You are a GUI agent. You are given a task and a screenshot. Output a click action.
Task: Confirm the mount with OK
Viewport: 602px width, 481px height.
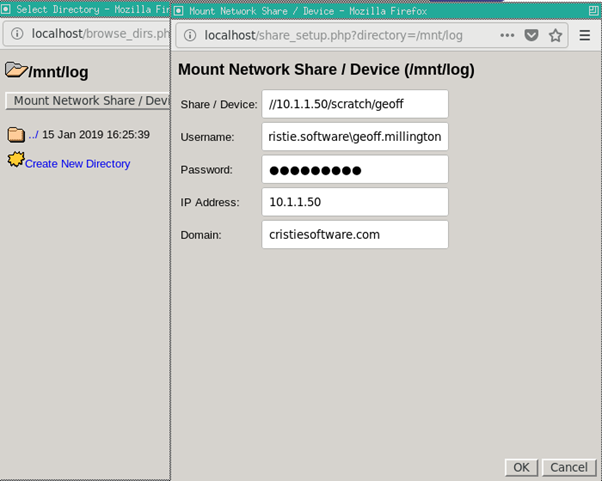(x=521, y=467)
